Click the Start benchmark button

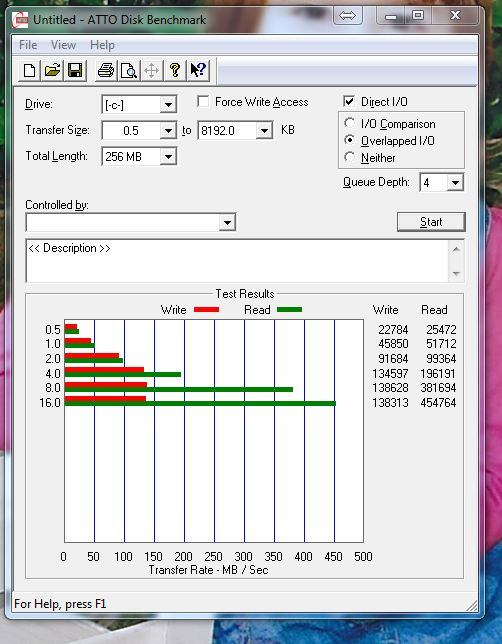[431, 222]
